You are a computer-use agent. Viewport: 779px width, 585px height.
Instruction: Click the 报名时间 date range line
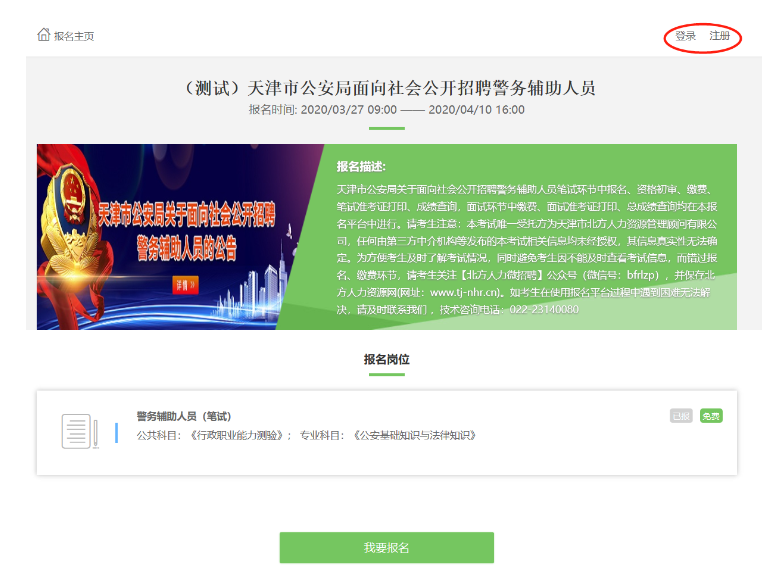[x=386, y=109]
